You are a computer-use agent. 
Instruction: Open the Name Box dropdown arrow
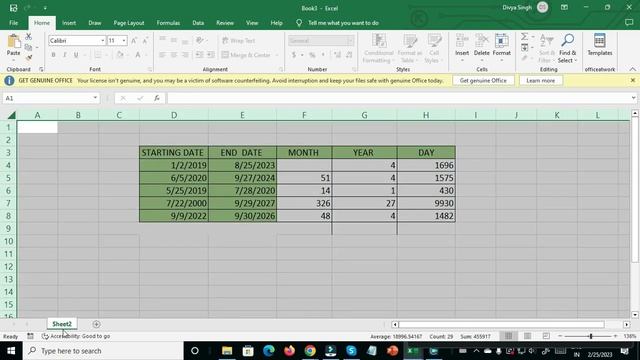point(95,98)
